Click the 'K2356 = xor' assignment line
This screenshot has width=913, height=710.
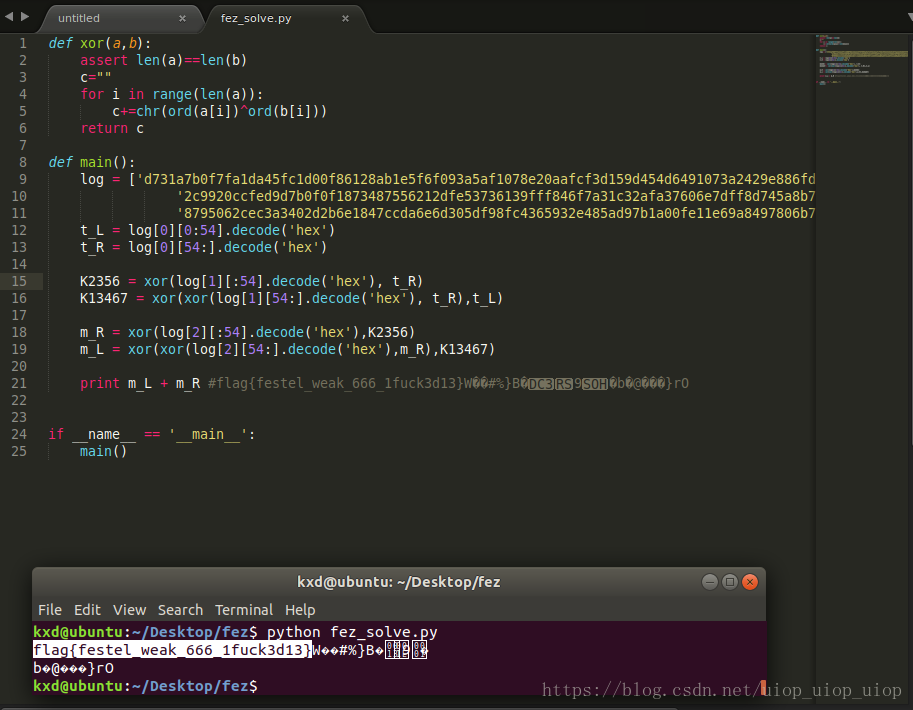[252, 281]
